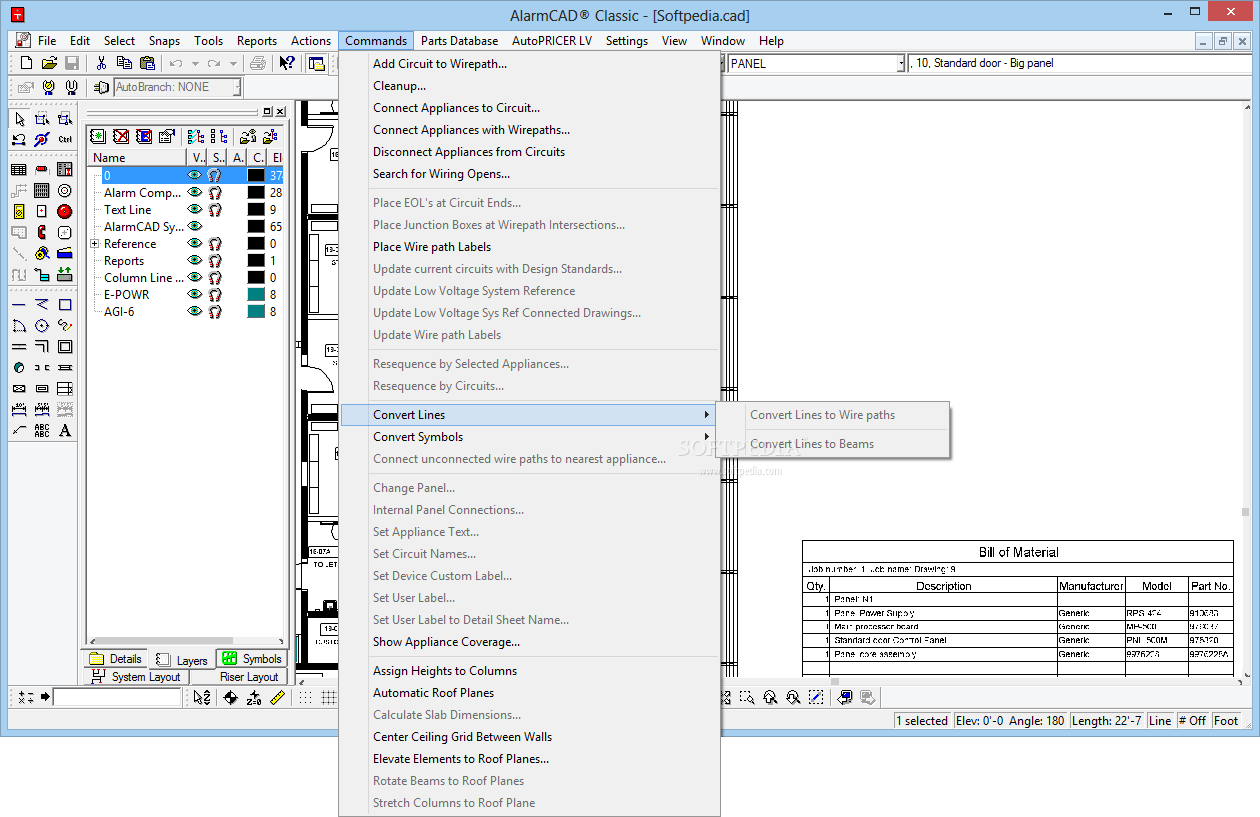
Task: Open the AutoBranch dropdown
Action: pyautogui.click(x=237, y=87)
